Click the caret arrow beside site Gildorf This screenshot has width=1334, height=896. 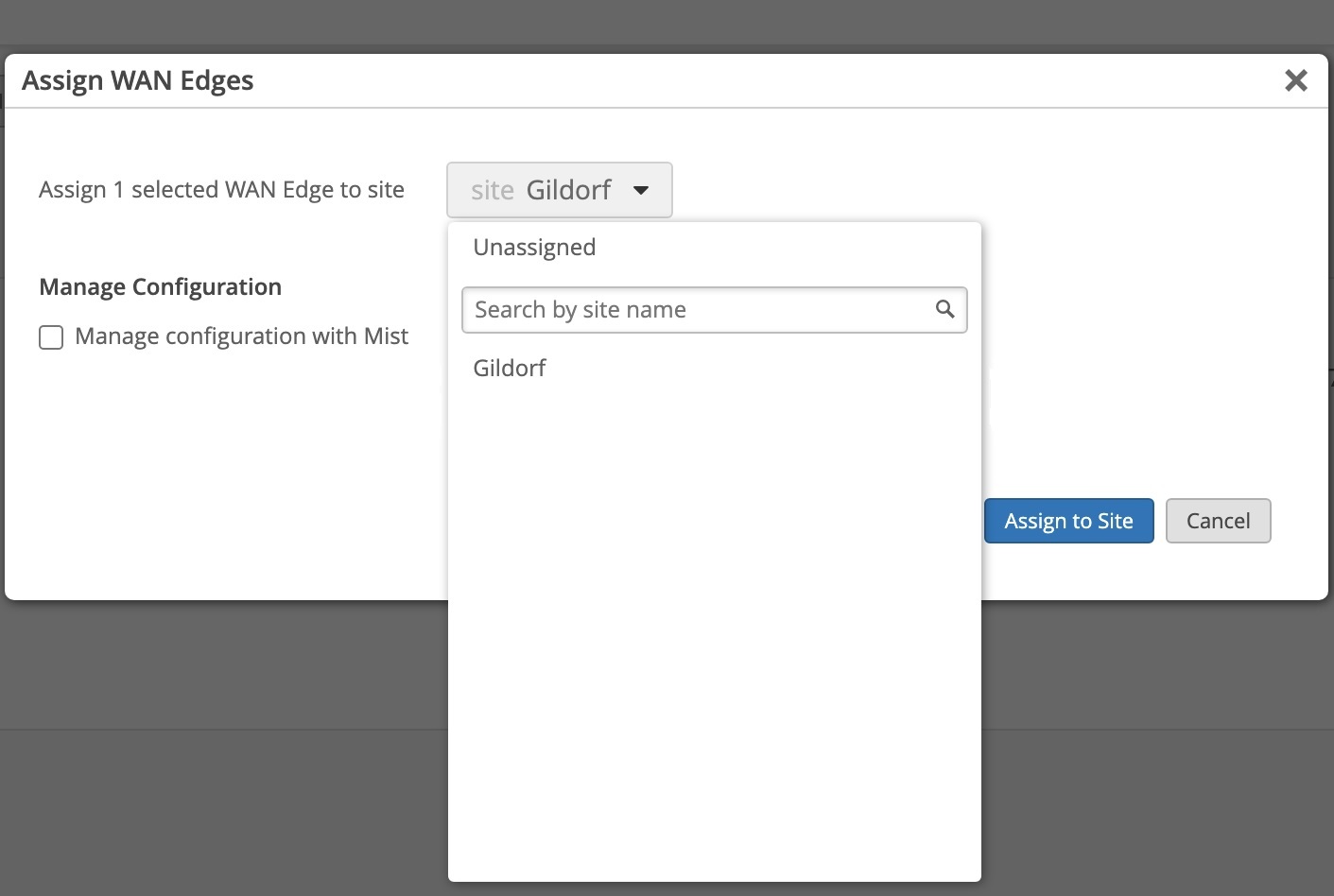click(x=641, y=190)
